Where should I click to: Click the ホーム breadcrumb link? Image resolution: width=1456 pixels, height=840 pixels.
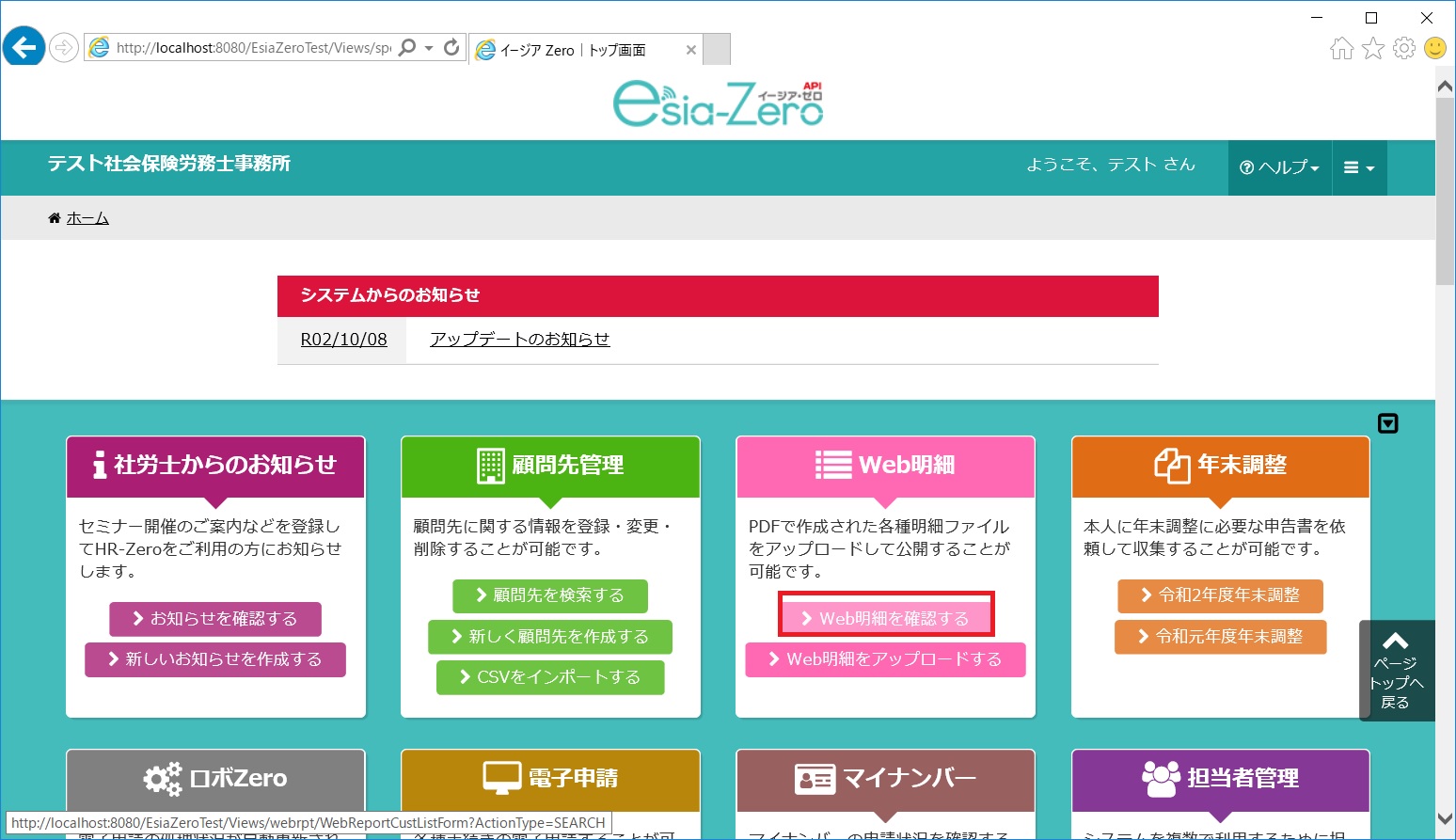pyautogui.click(x=87, y=218)
